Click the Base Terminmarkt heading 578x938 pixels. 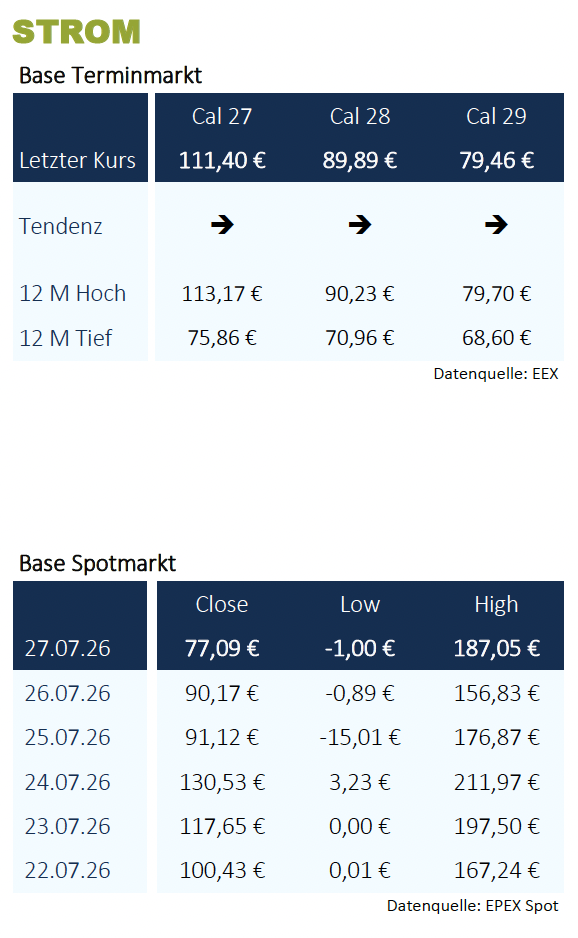tap(110, 75)
